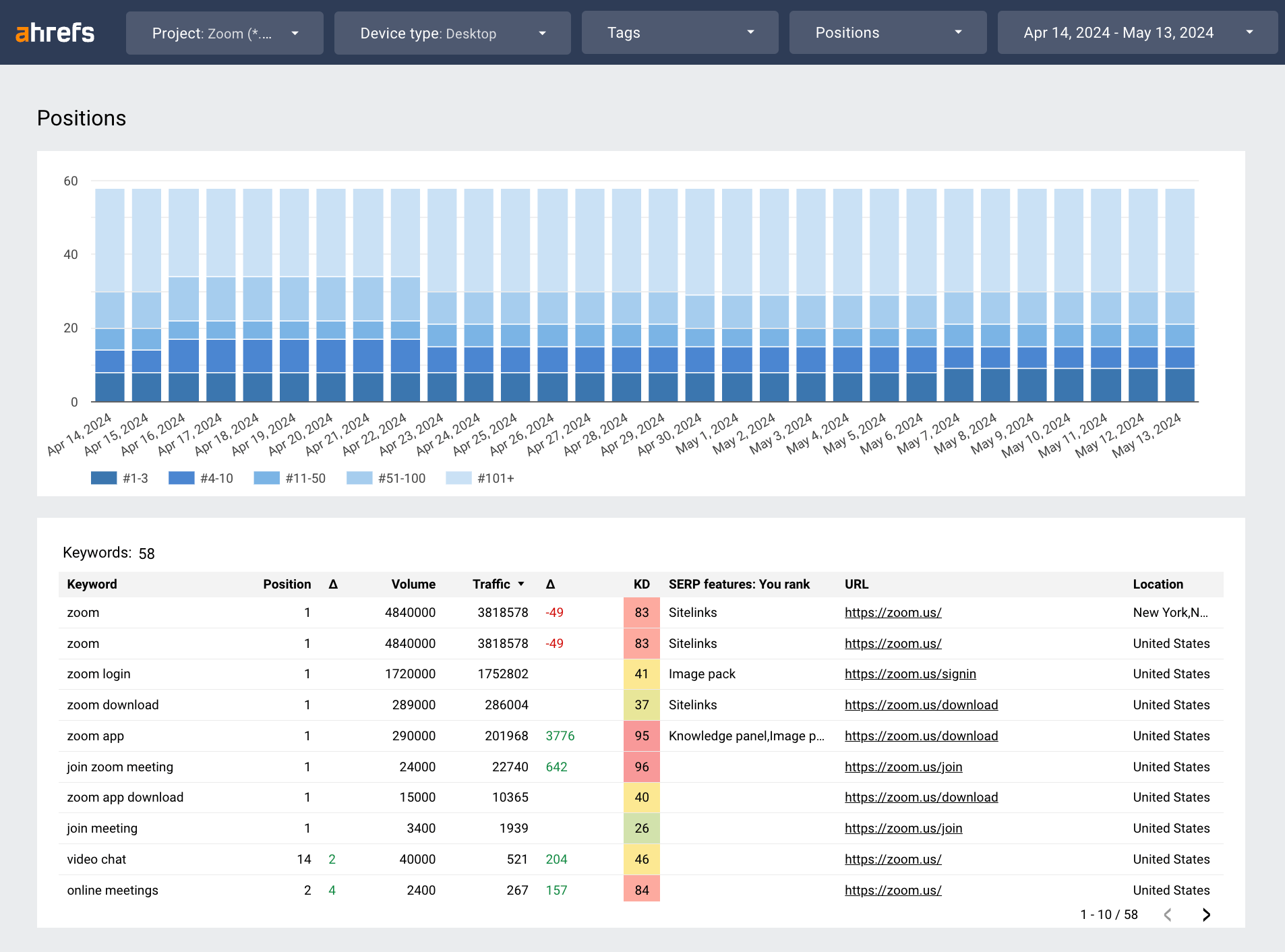This screenshot has width=1285, height=952.
Task: Go to next page of keywords
Action: [1205, 914]
